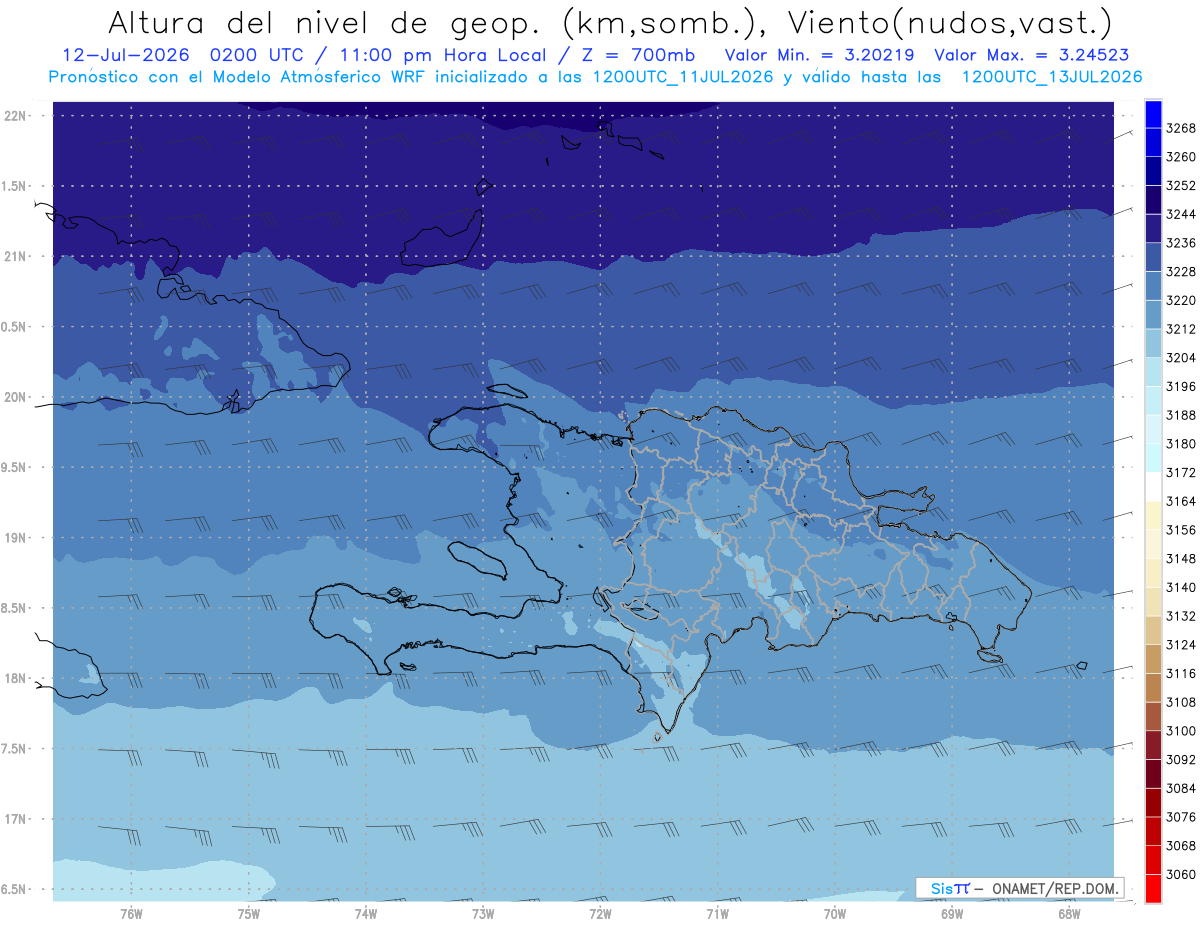Viewport: 1200px width, 927px height.
Task: Click the colorbar label "3132"
Action: tap(1182, 616)
